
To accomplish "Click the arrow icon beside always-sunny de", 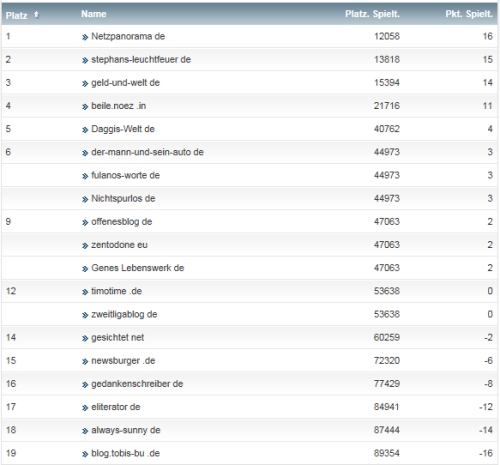I will point(85,431).
